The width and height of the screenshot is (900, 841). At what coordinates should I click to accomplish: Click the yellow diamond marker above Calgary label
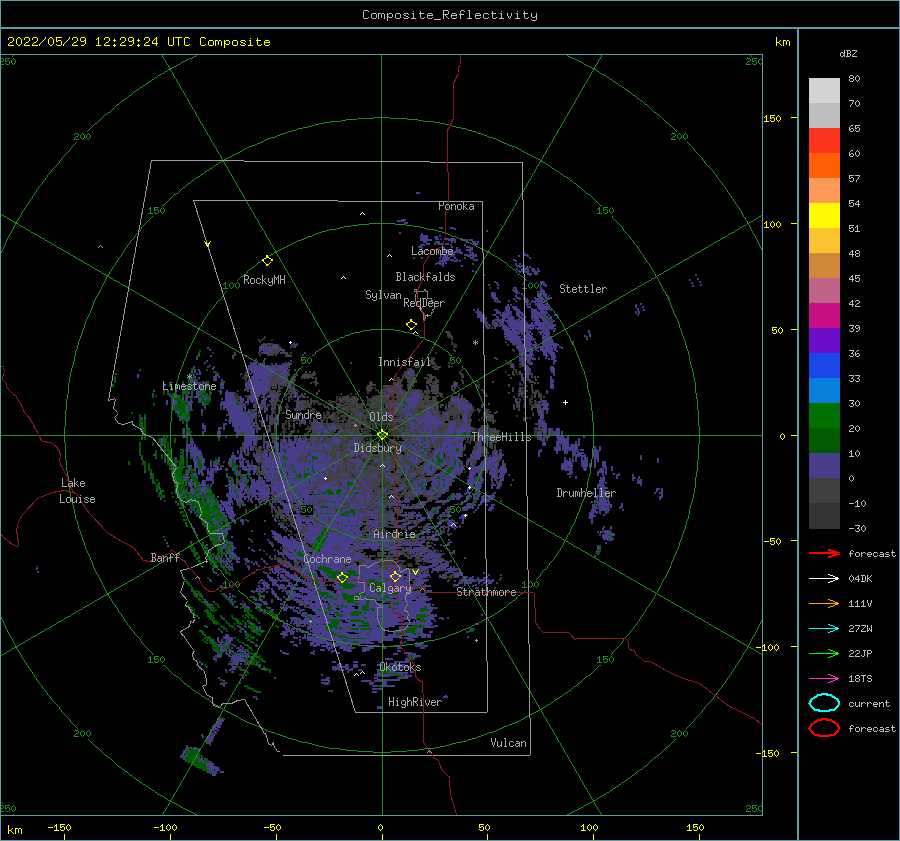tap(395, 576)
